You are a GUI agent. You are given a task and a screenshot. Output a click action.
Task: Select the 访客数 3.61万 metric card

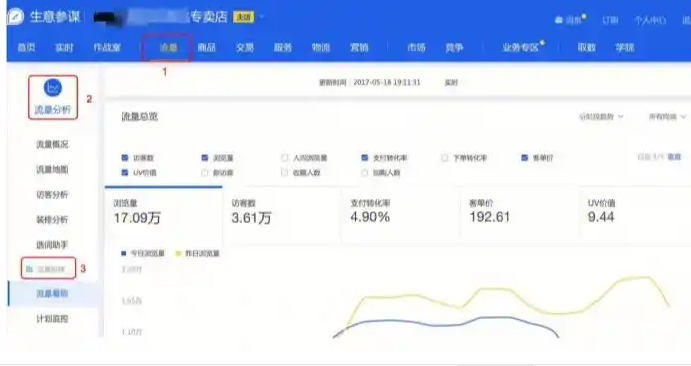[282, 214]
